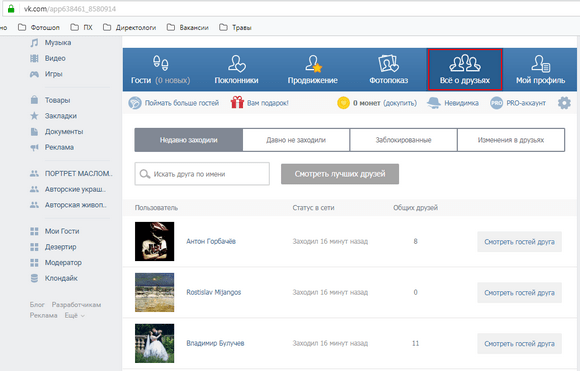Click Антон Горбачёв avatar thumbnail
The height and width of the screenshot is (371, 580).
(155, 242)
